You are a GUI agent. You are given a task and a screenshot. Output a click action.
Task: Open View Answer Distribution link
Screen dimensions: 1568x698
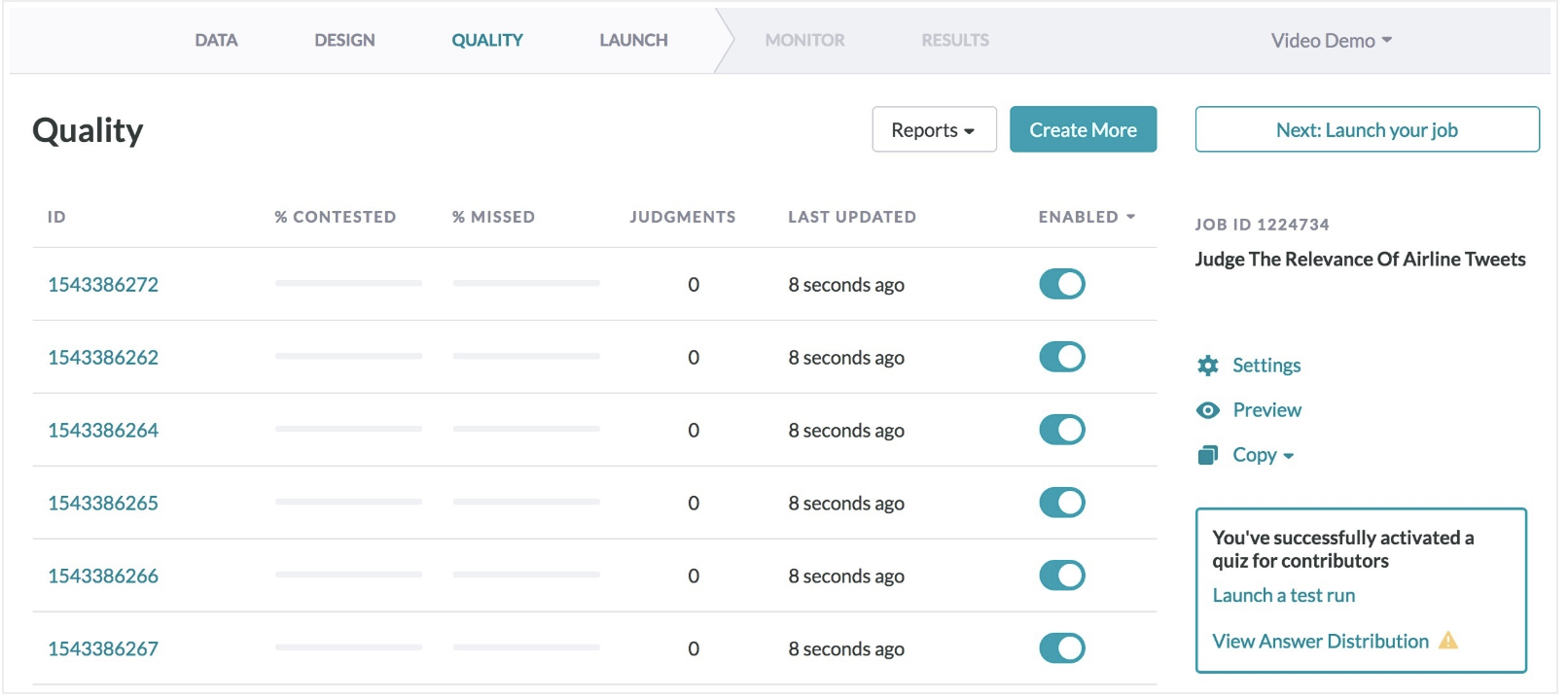tap(1320, 641)
